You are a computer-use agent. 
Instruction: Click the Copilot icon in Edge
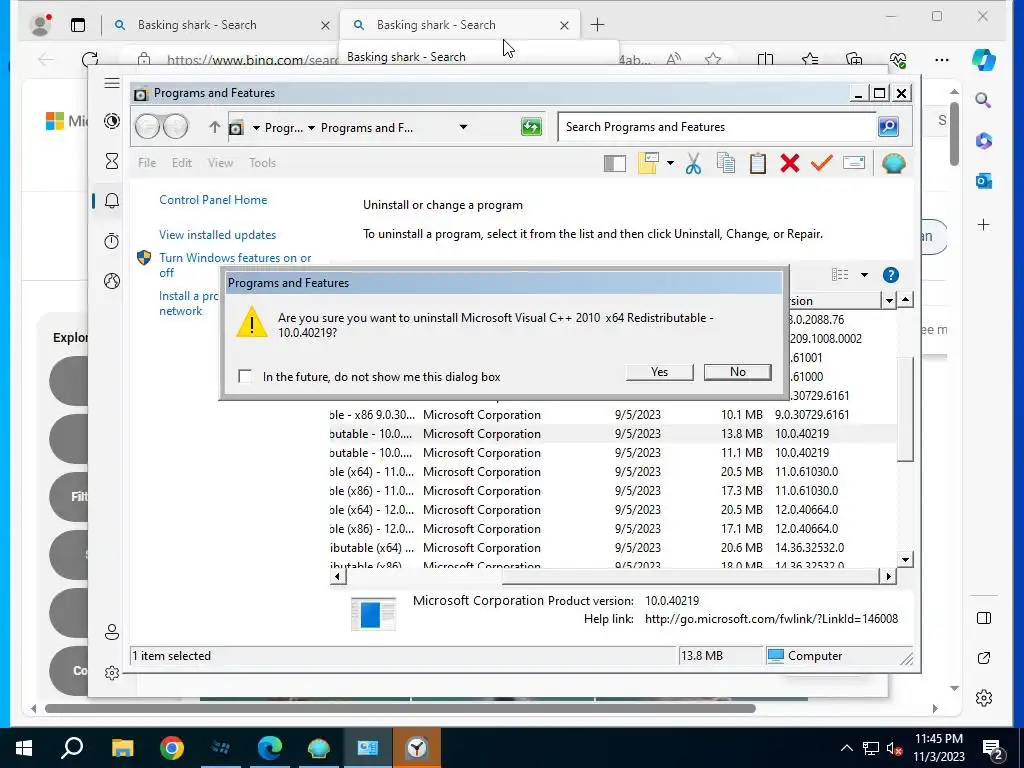(983, 59)
